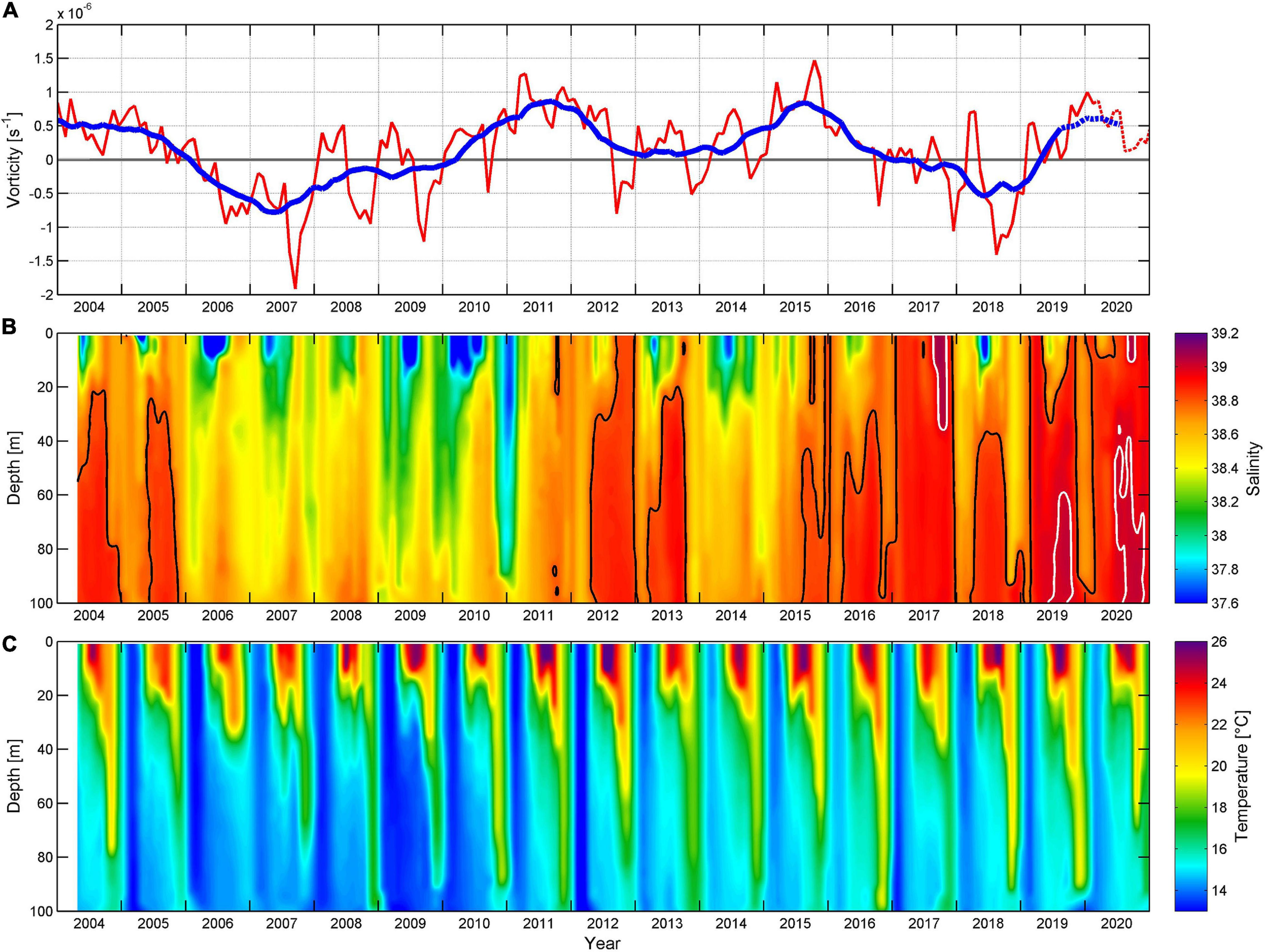This screenshot has height=952, width=1267.
Task: Click the Depth axis title of salinity panel
Action: [x=14, y=468]
